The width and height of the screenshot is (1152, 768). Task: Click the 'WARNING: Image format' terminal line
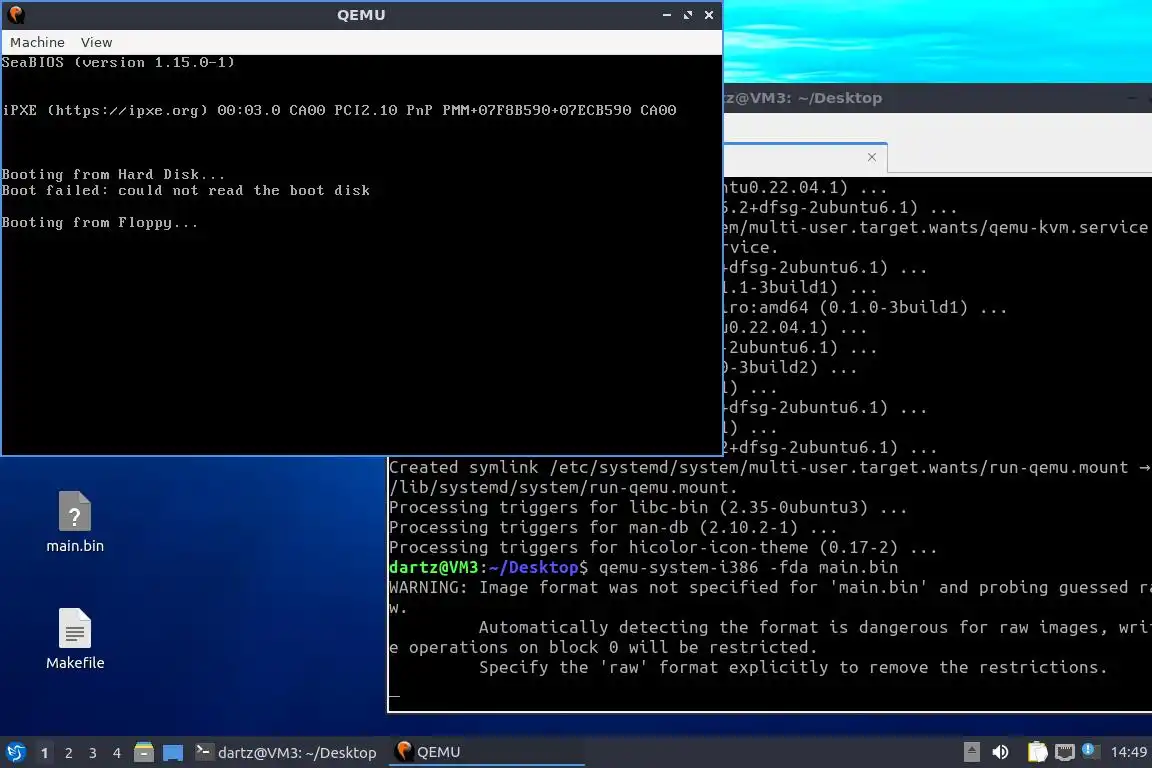pyautogui.click(x=770, y=587)
